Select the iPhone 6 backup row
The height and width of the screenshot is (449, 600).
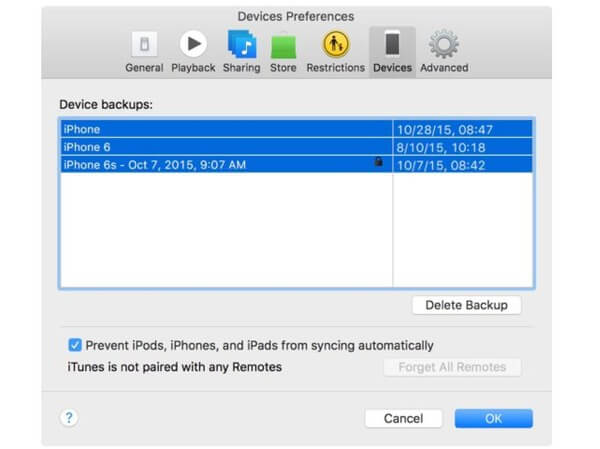(x=297, y=147)
